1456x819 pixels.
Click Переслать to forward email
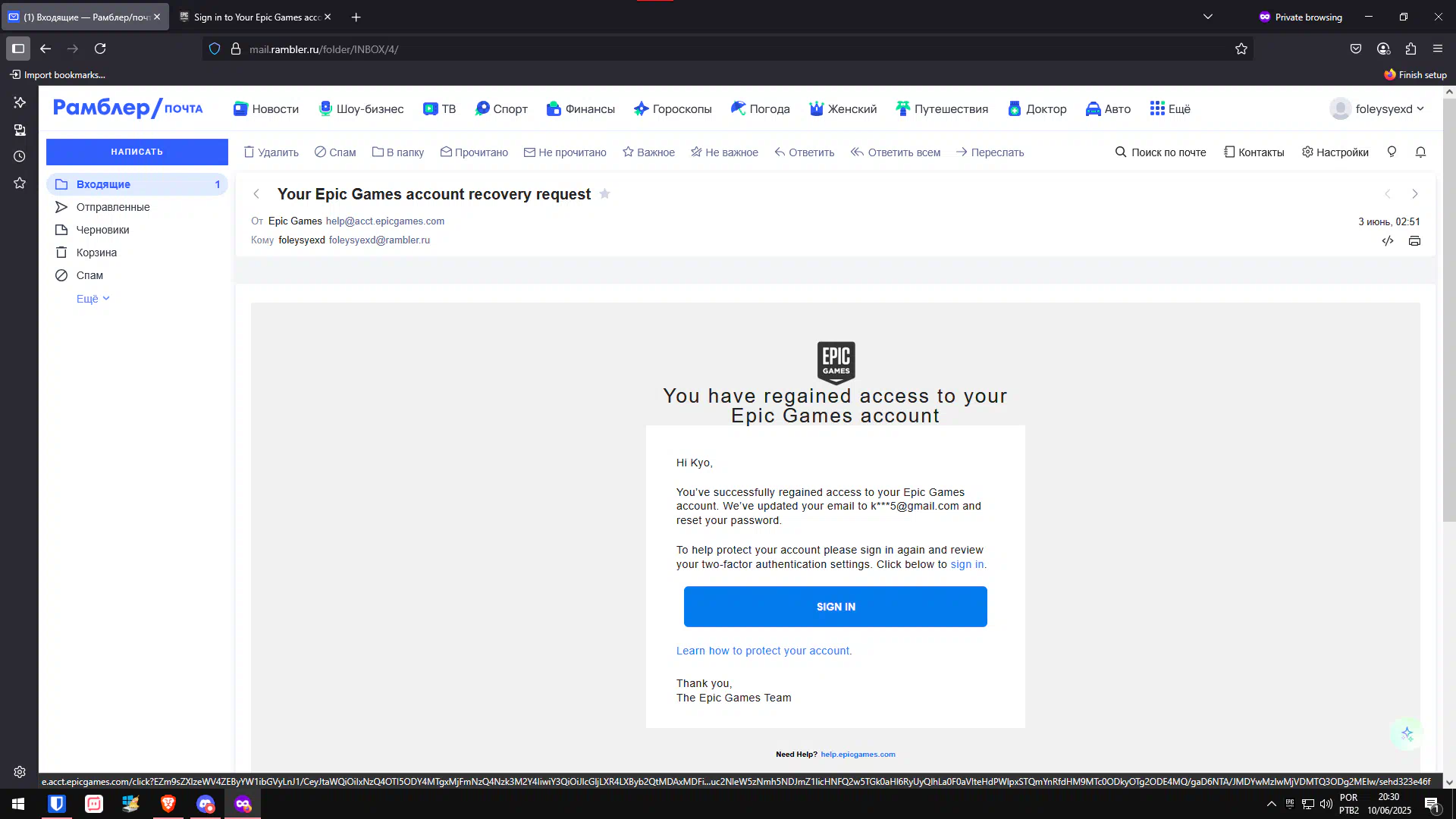click(990, 152)
